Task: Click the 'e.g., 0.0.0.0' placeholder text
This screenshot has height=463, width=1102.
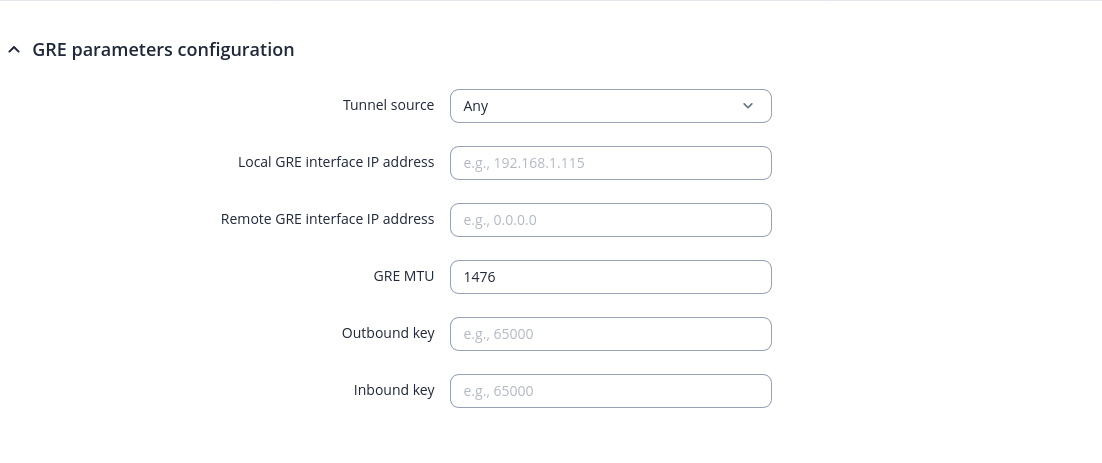Action: 500,220
